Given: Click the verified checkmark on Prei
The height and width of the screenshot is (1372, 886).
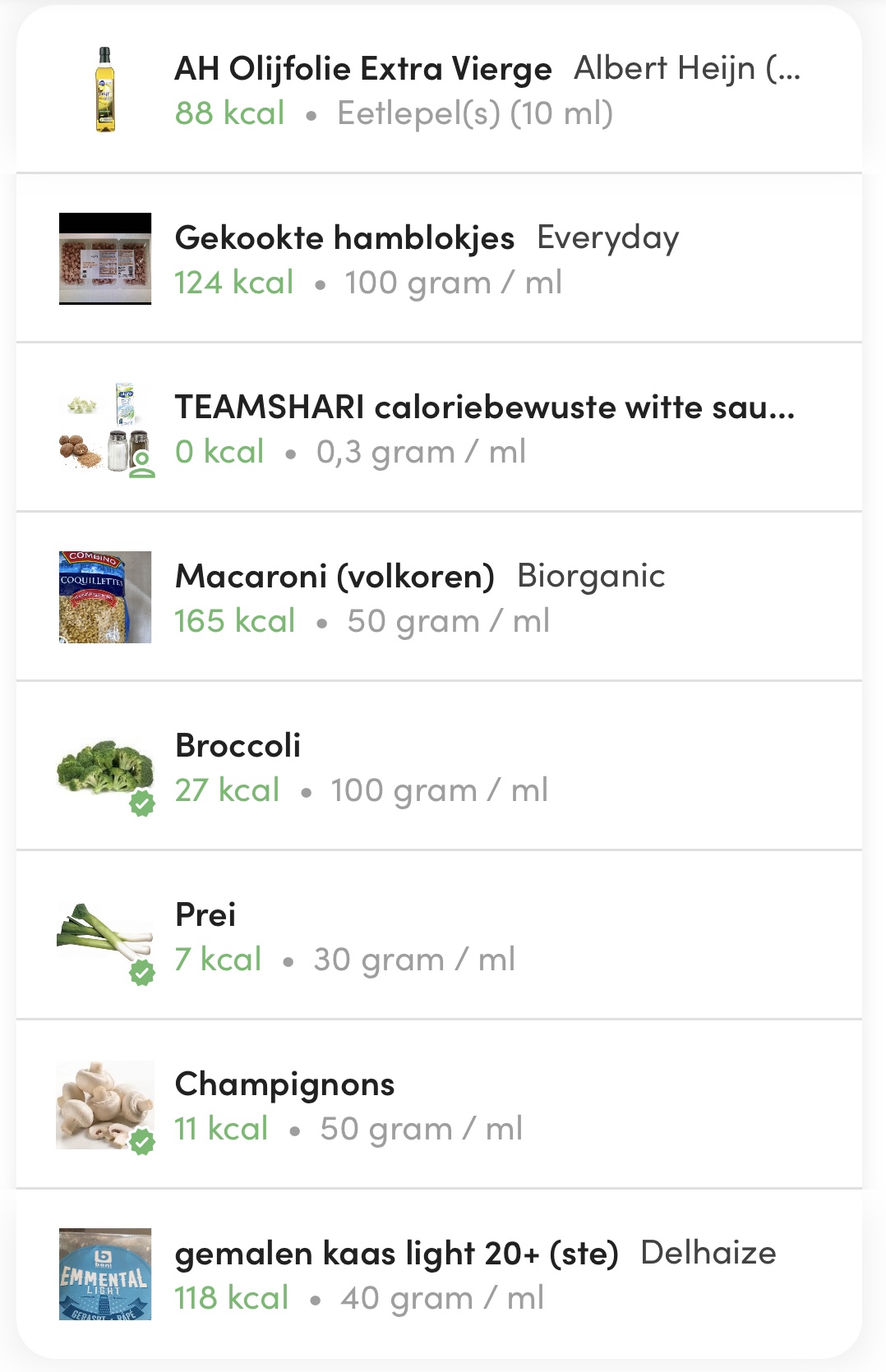Looking at the screenshot, I should pos(142,973).
